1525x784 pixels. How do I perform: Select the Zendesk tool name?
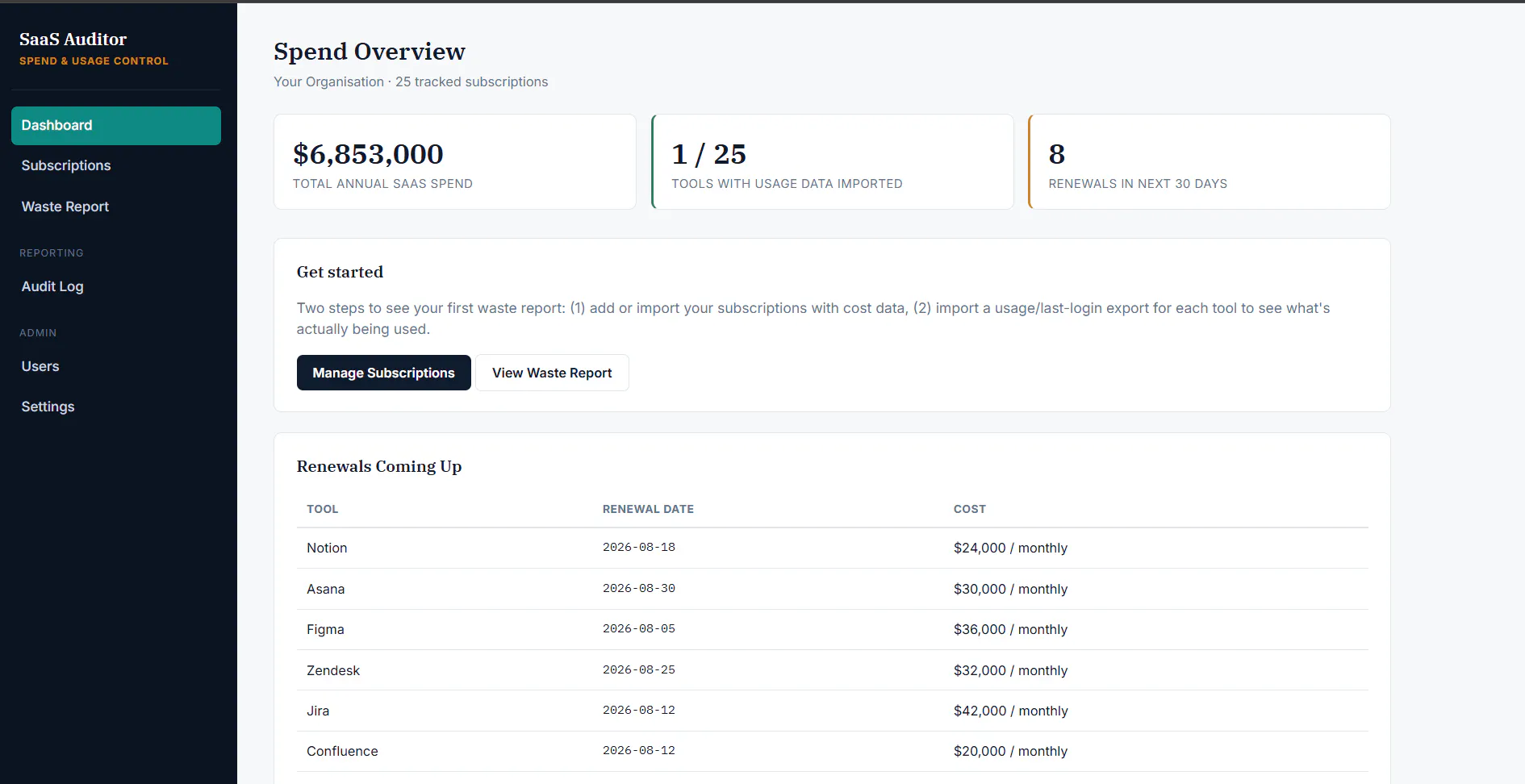pyautogui.click(x=333, y=670)
